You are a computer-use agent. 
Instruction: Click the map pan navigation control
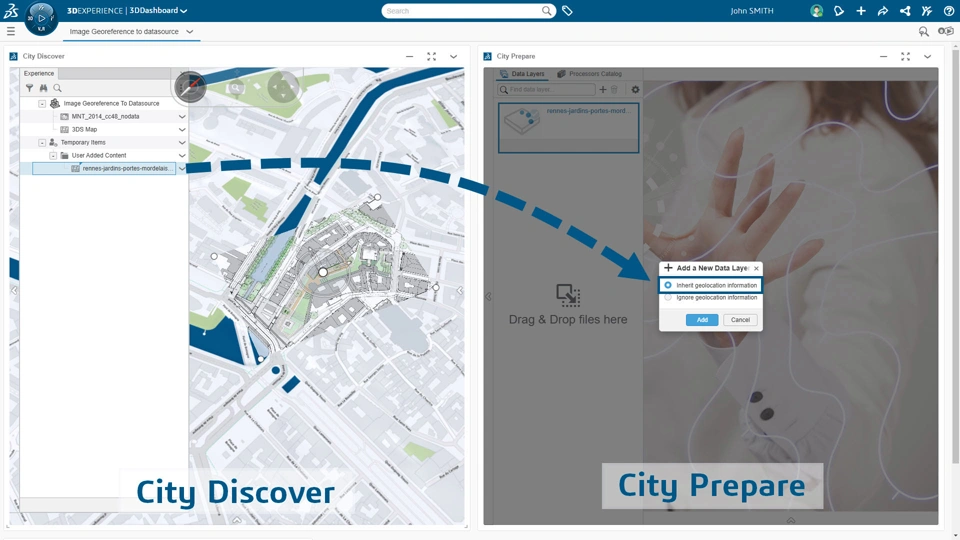tap(282, 88)
